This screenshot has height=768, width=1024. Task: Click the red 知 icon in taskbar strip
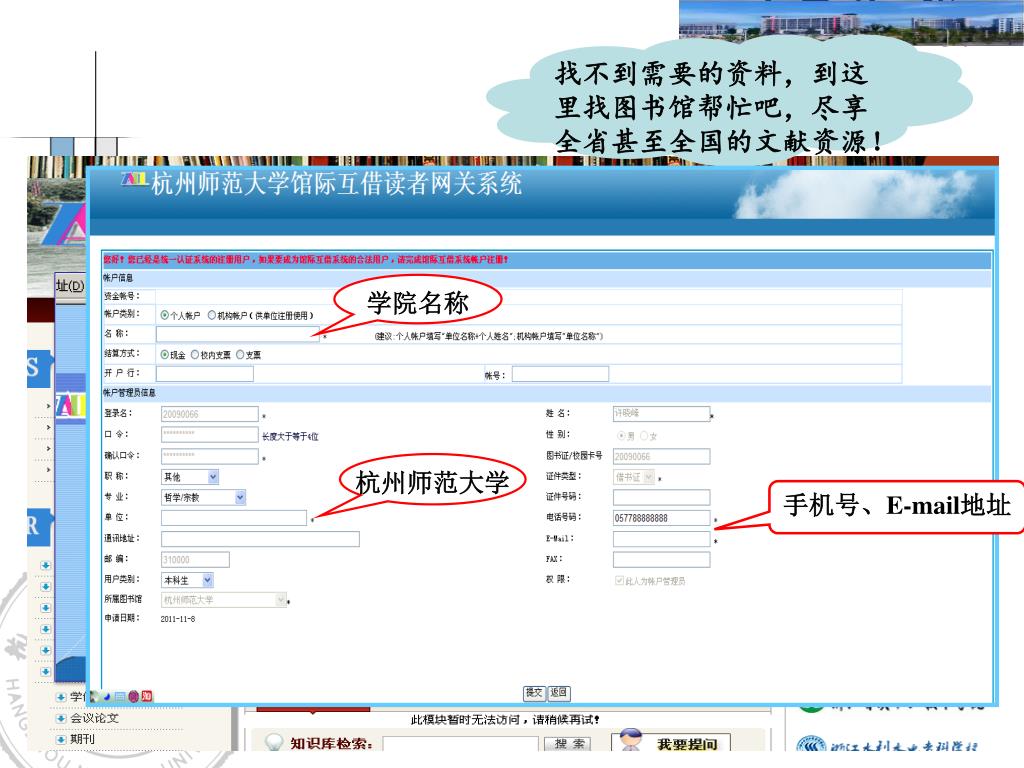[147, 696]
